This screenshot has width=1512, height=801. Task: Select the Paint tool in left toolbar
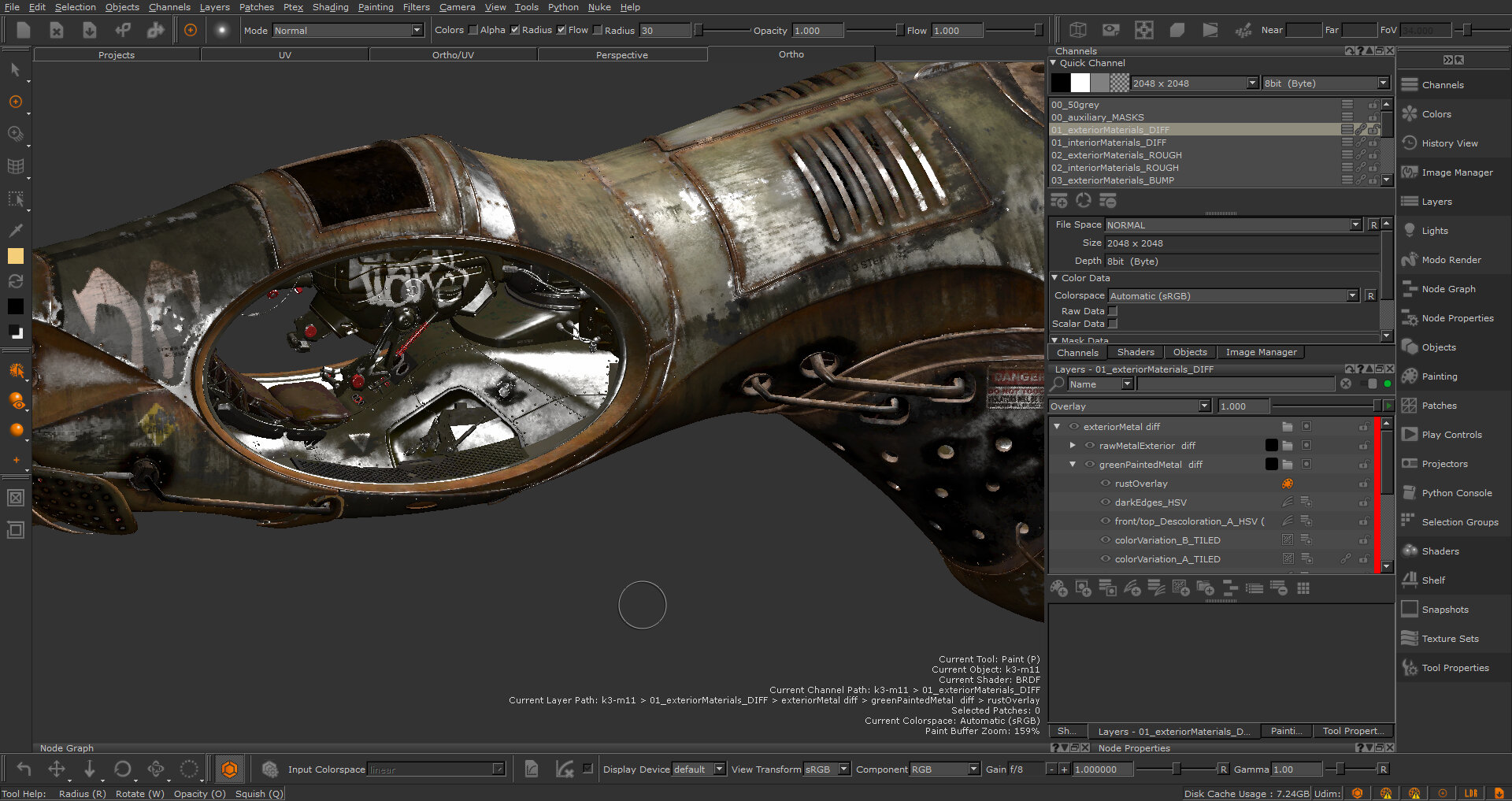pos(15,102)
